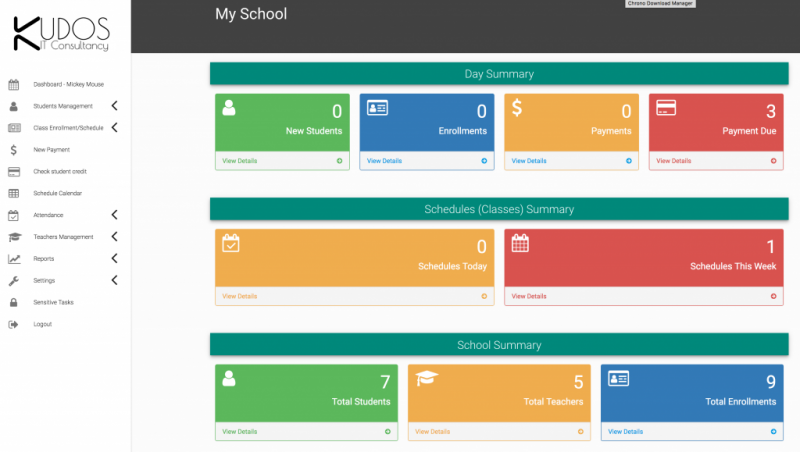Click the Settings wrench icon
The width and height of the screenshot is (800, 452).
click(14, 281)
